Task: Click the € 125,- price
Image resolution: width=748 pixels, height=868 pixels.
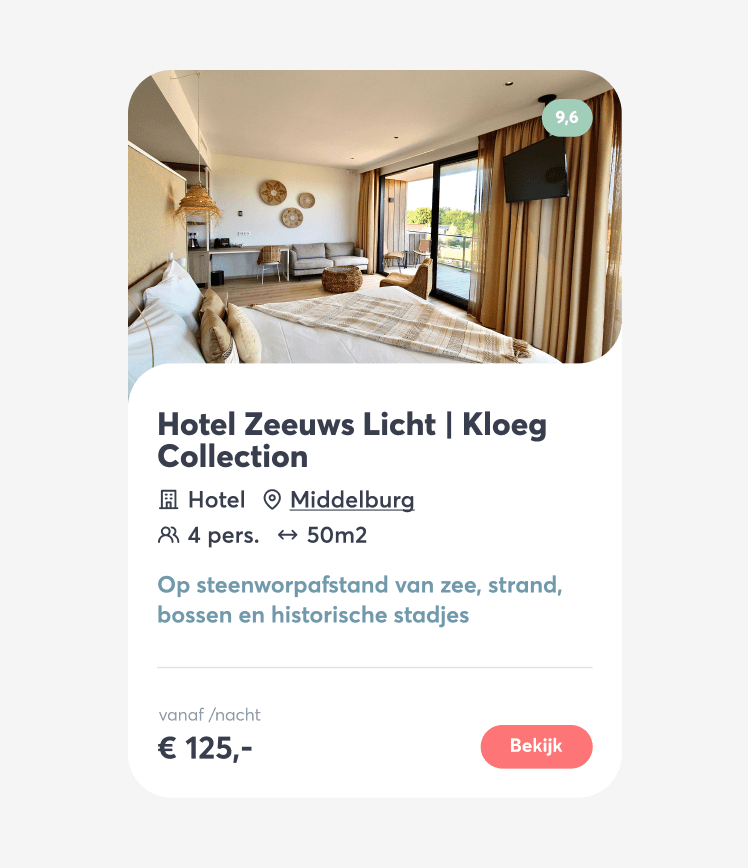Action: pos(205,748)
